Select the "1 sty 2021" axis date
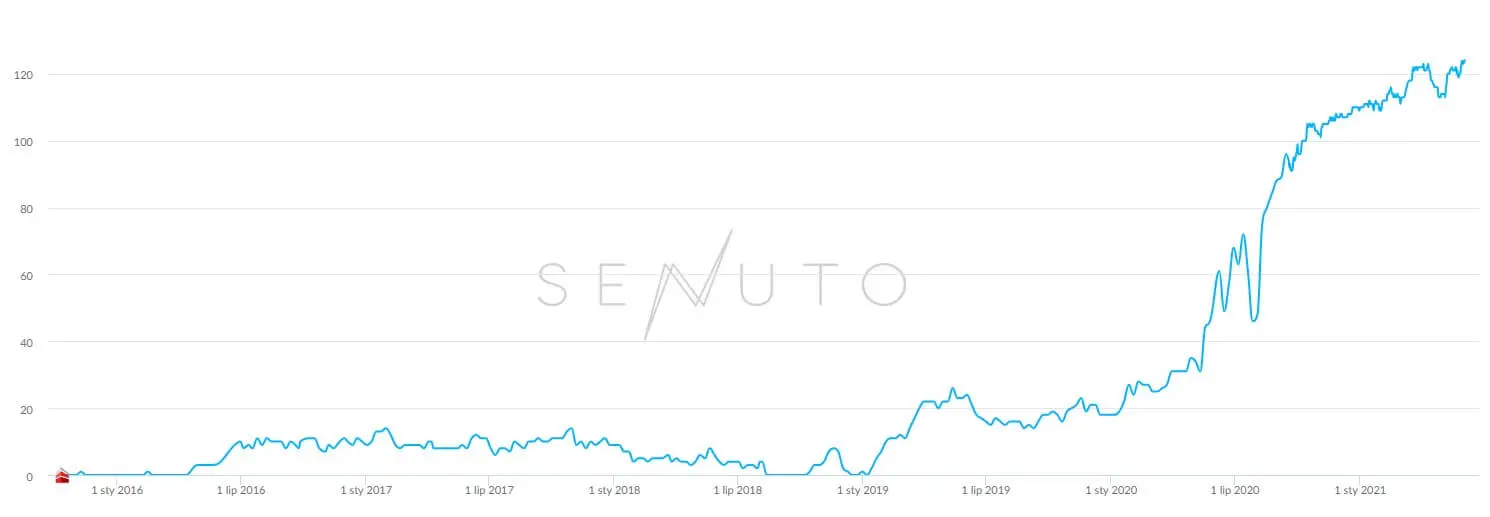Viewport: 1490px width, 517px height. click(x=1360, y=490)
